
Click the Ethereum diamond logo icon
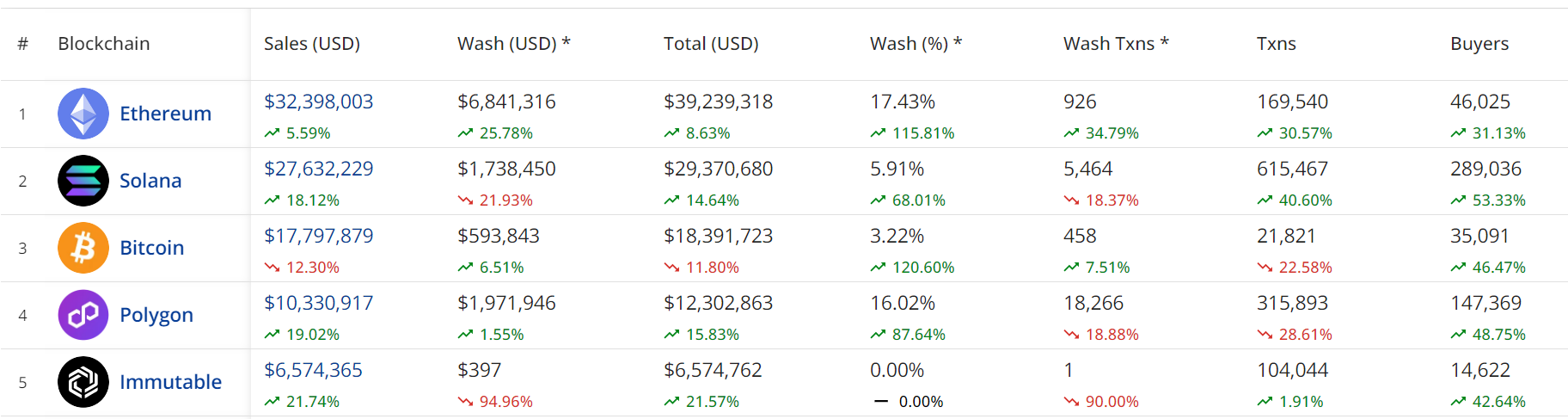point(83,114)
